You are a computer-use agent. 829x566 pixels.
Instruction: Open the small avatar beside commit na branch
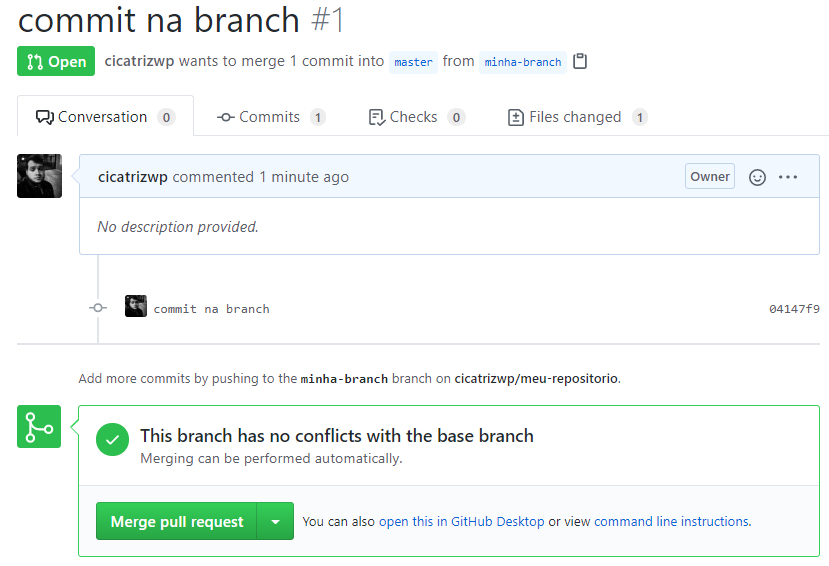(136, 306)
